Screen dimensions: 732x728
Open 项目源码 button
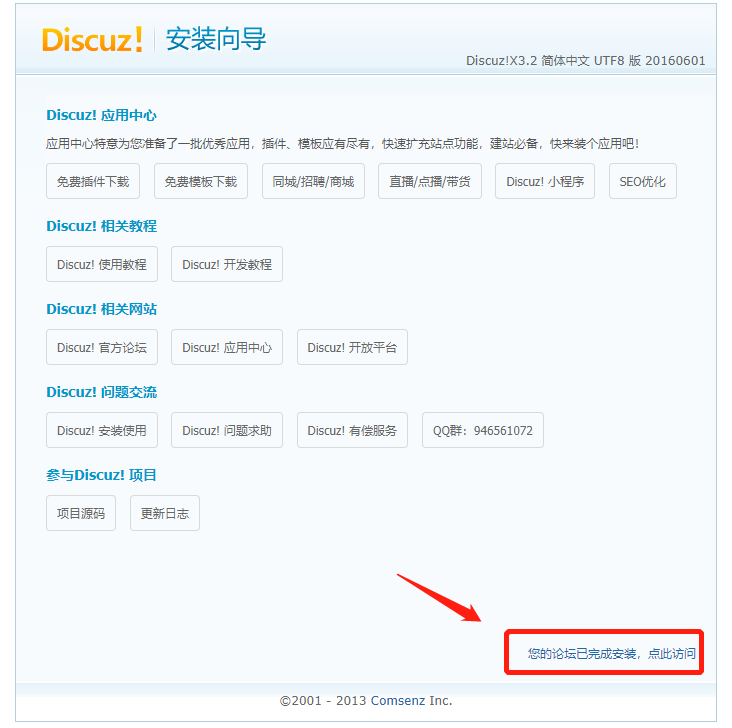click(81, 513)
